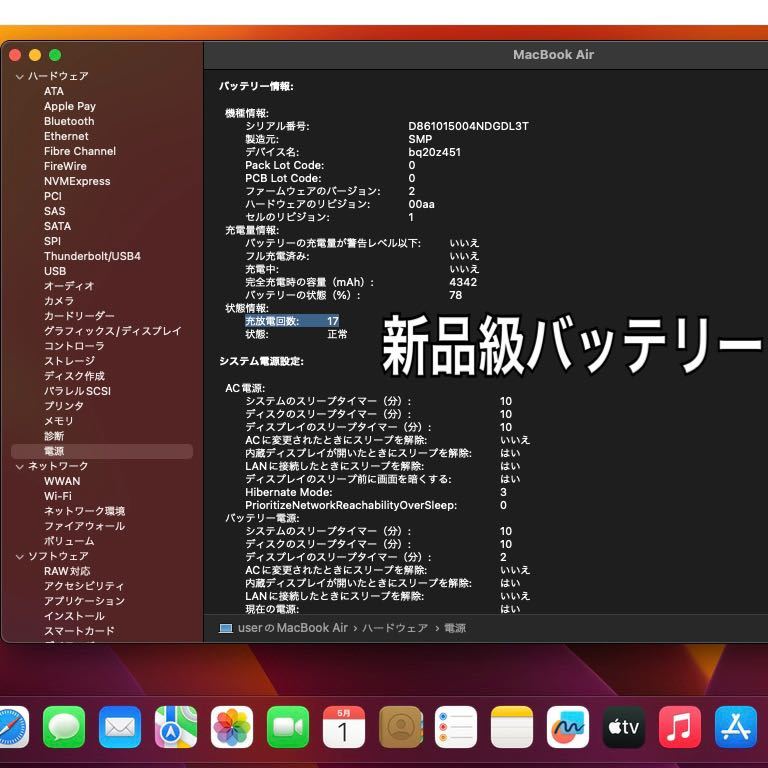
Task: Select WWAN in the sidebar
Action: click(x=62, y=481)
